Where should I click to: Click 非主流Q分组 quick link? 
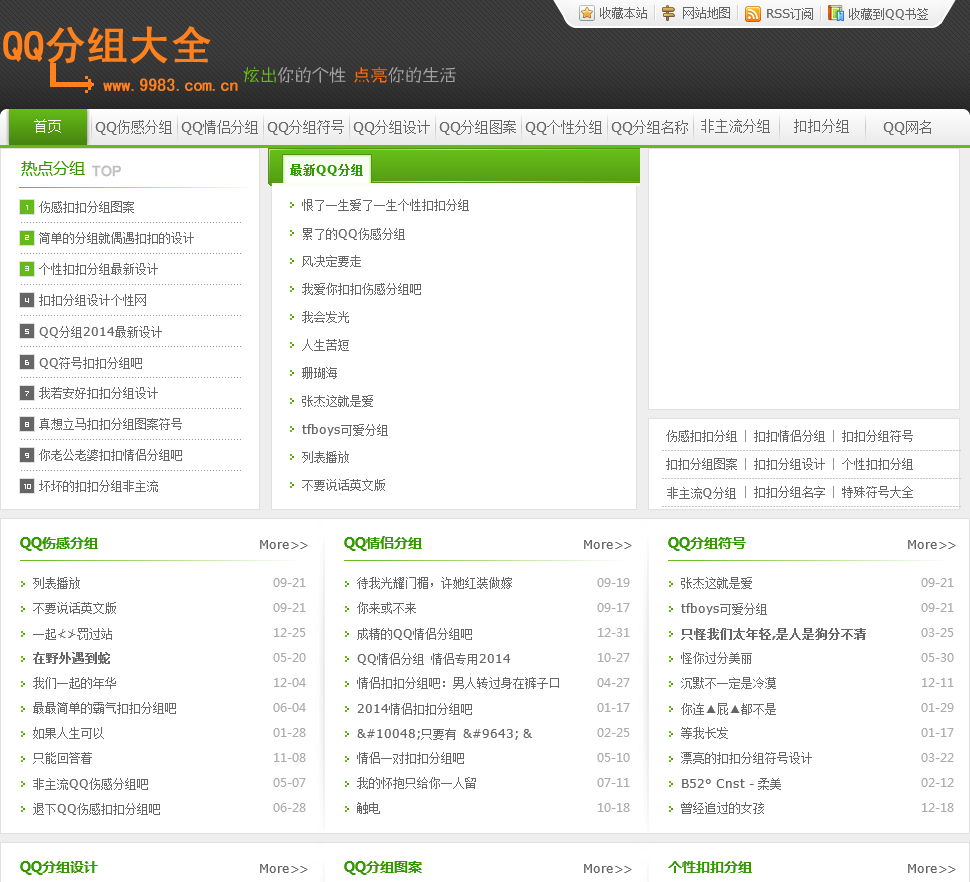701,493
